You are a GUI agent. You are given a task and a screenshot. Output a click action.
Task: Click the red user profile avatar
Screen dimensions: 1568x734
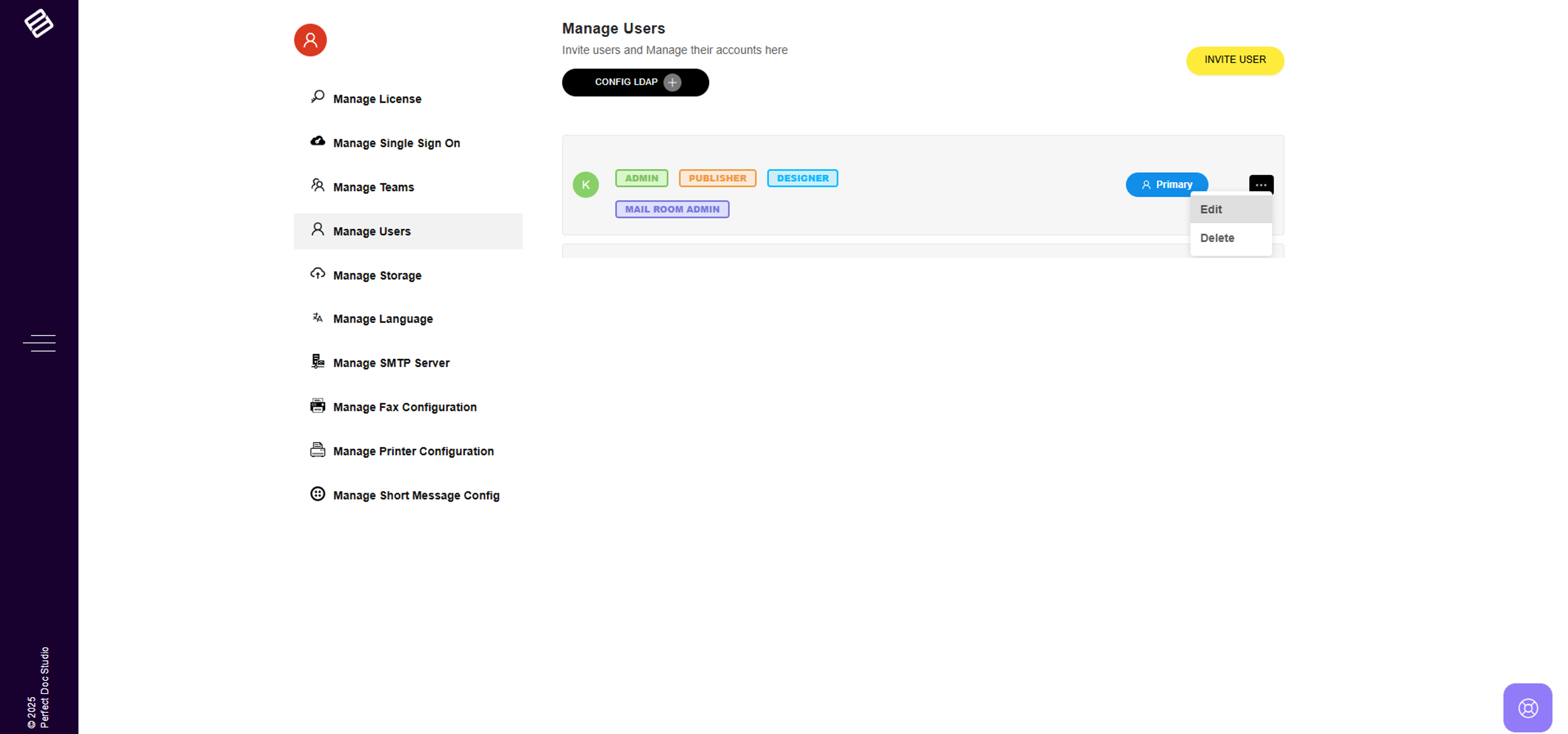[310, 40]
